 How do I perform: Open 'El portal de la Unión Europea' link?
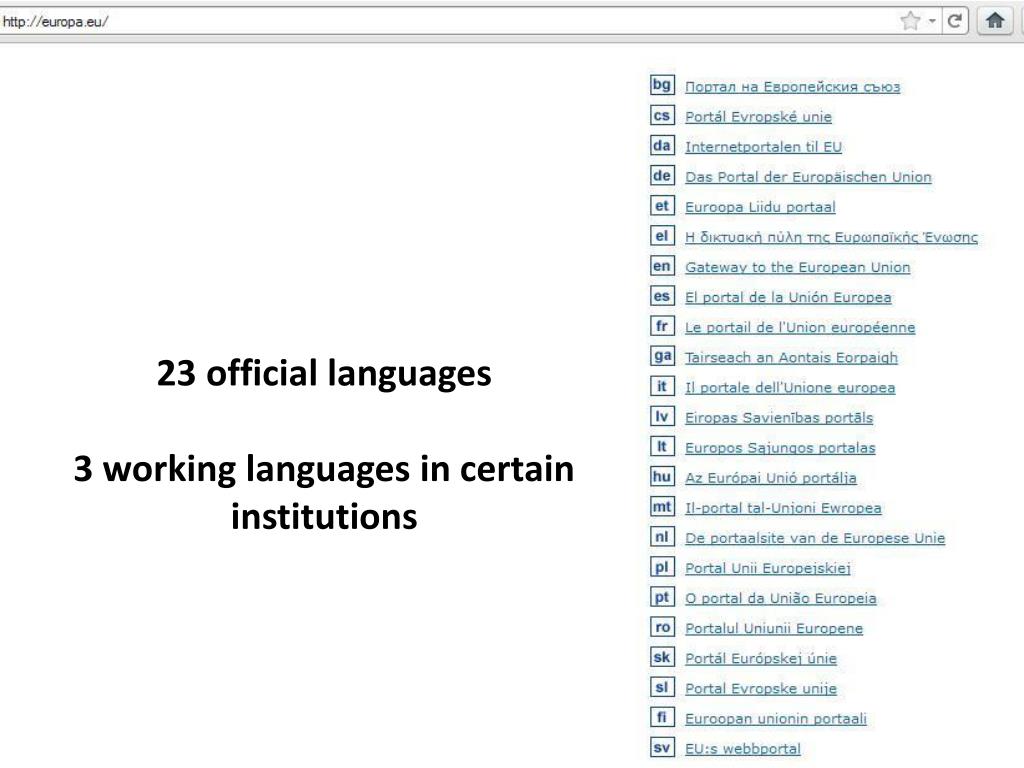click(788, 297)
